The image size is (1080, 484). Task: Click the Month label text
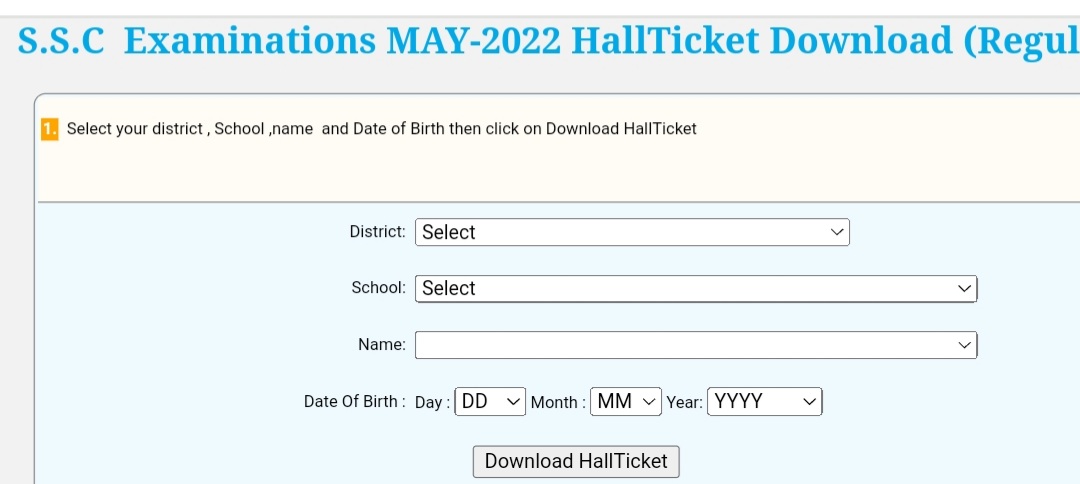click(x=557, y=402)
